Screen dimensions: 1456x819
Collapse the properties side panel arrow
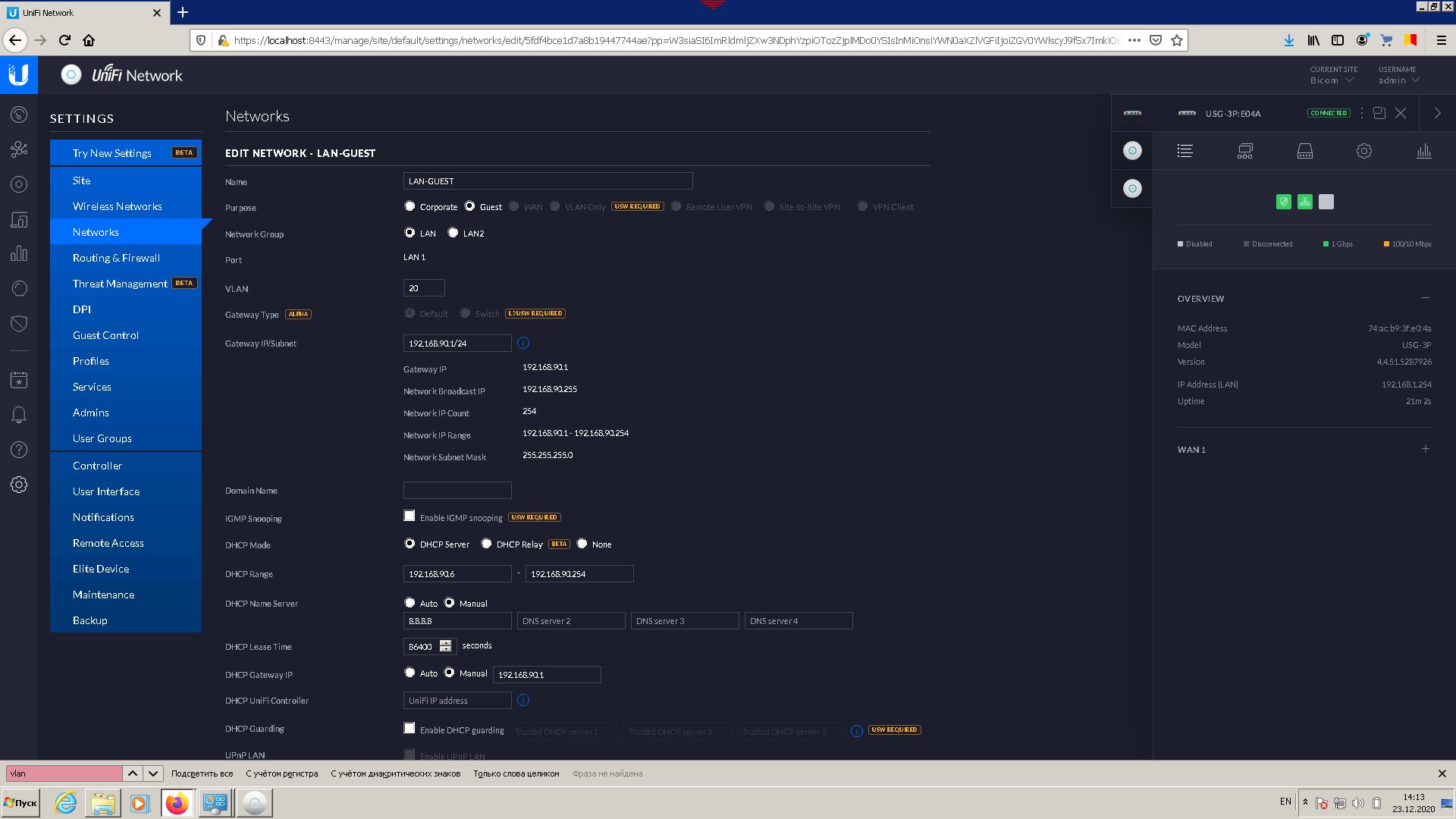(x=1437, y=113)
